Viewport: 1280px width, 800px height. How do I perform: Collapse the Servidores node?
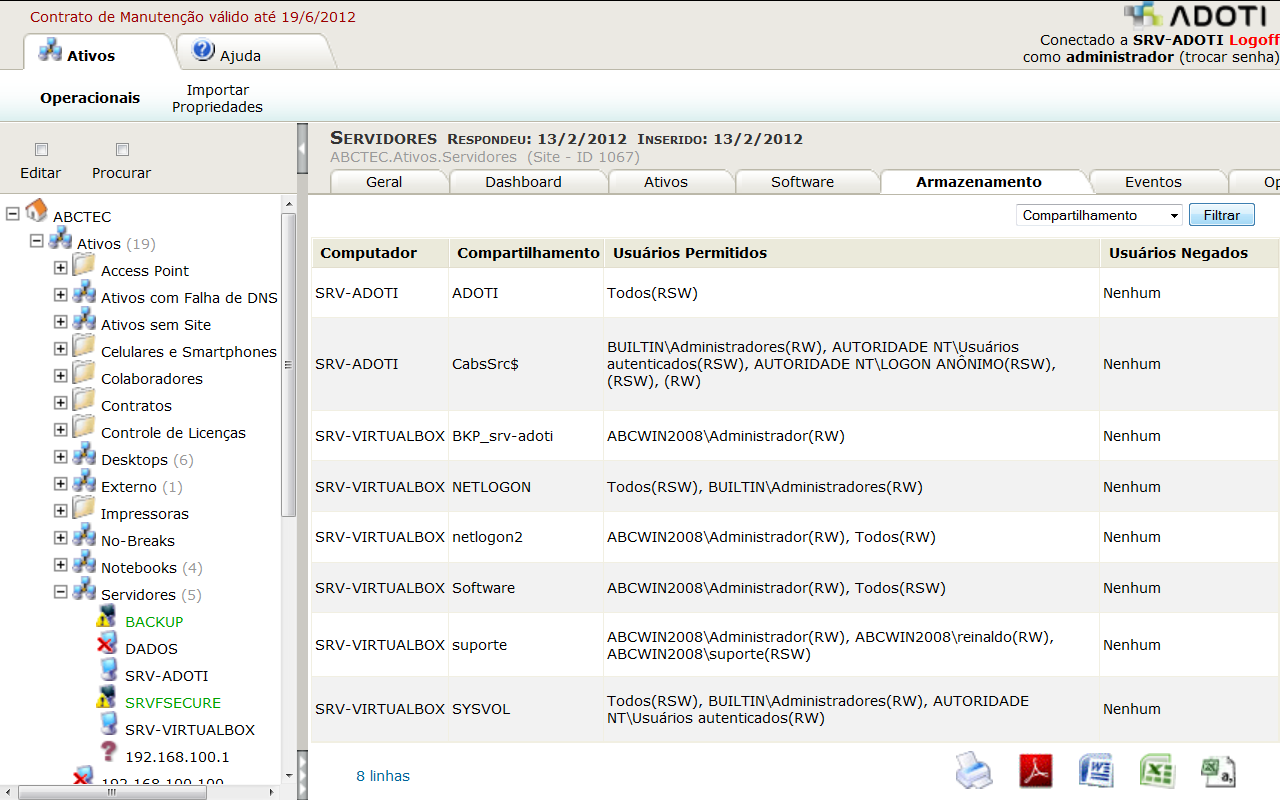(61, 592)
